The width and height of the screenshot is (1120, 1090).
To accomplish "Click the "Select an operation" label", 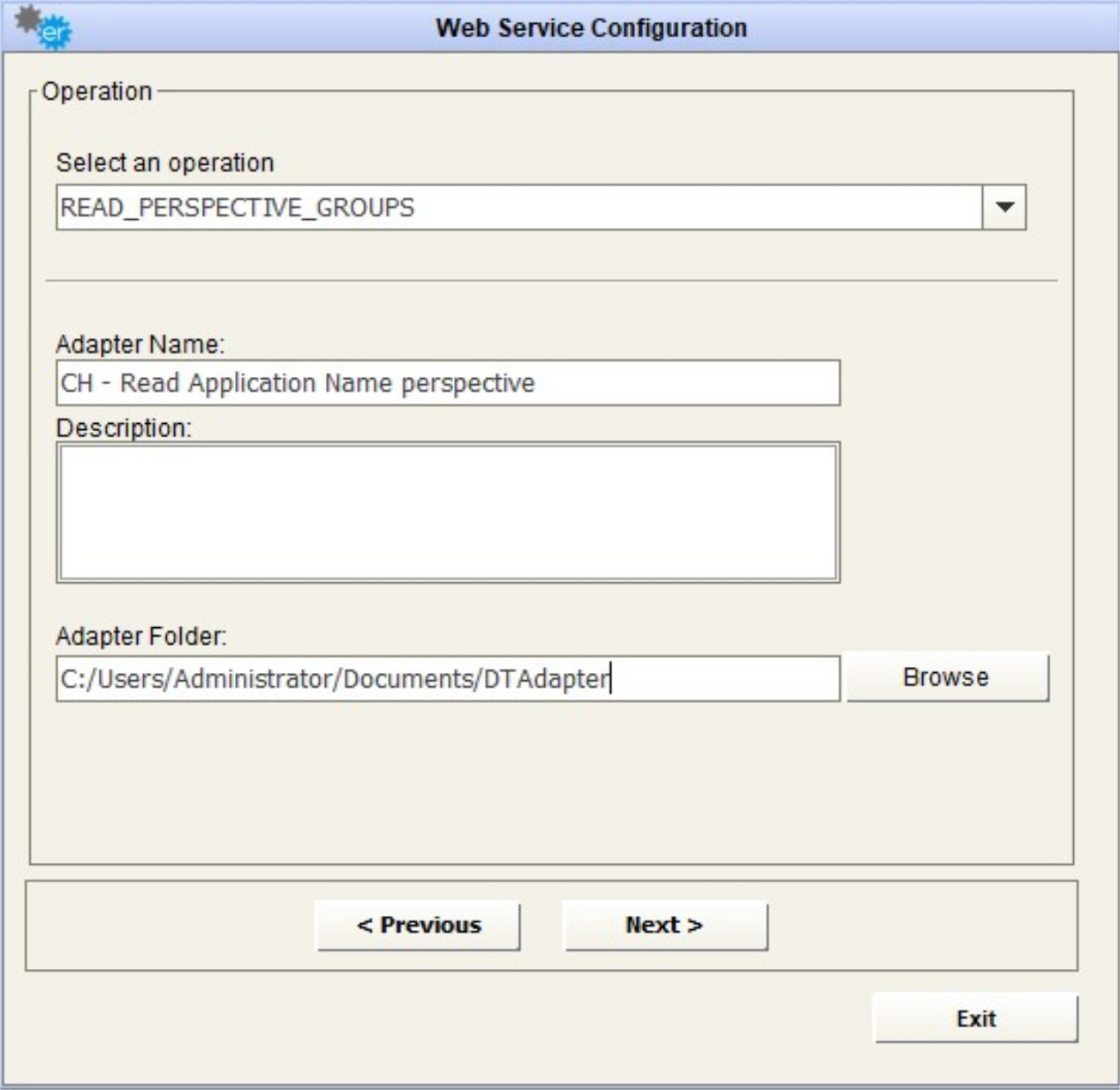I will click(x=165, y=163).
